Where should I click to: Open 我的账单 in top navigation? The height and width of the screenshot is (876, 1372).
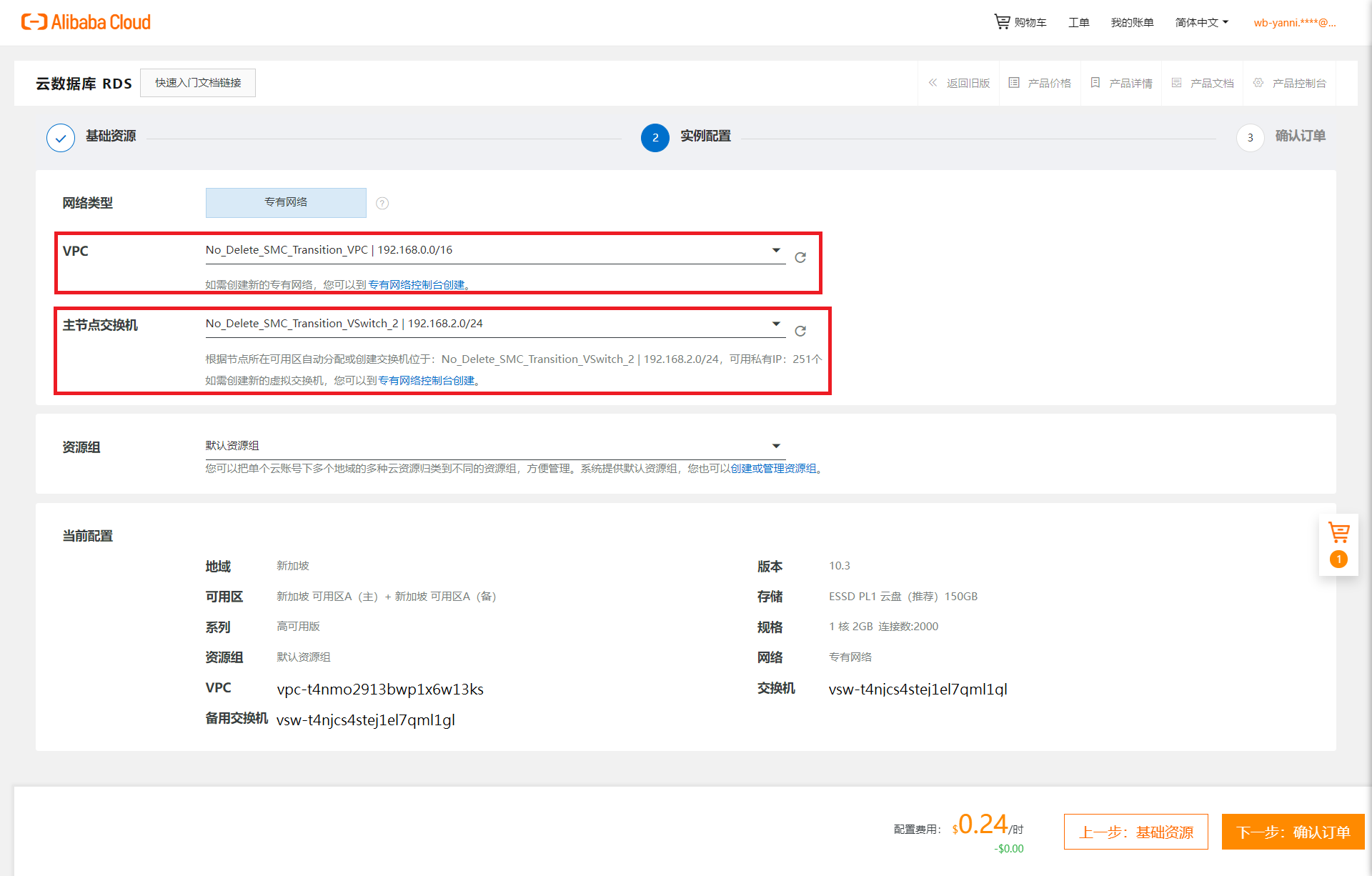pyautogui.click(x=1132, y=23)
